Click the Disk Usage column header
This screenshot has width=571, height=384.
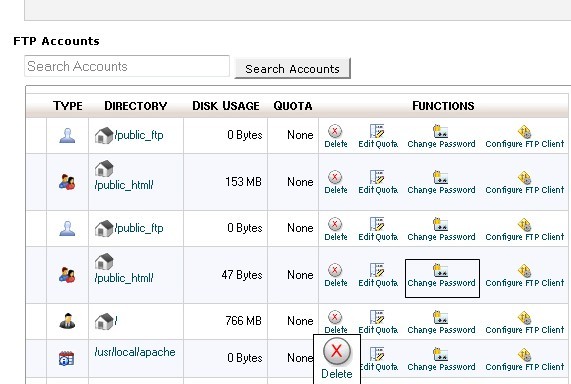[226, 106]
